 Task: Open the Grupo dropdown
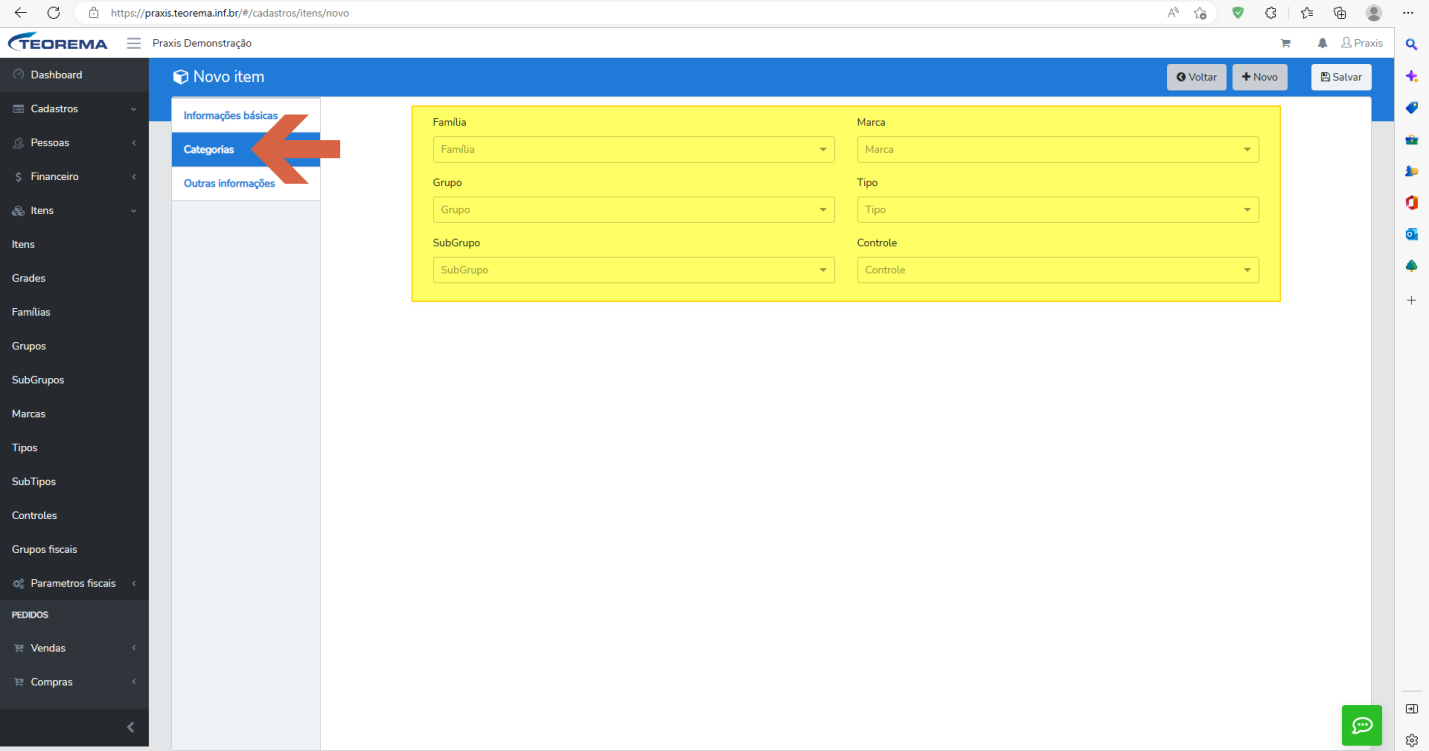pos(634,210)
